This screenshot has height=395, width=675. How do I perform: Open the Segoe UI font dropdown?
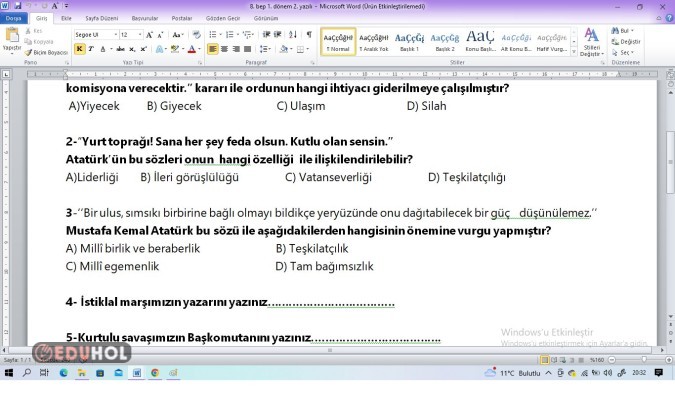pos(96,34)
